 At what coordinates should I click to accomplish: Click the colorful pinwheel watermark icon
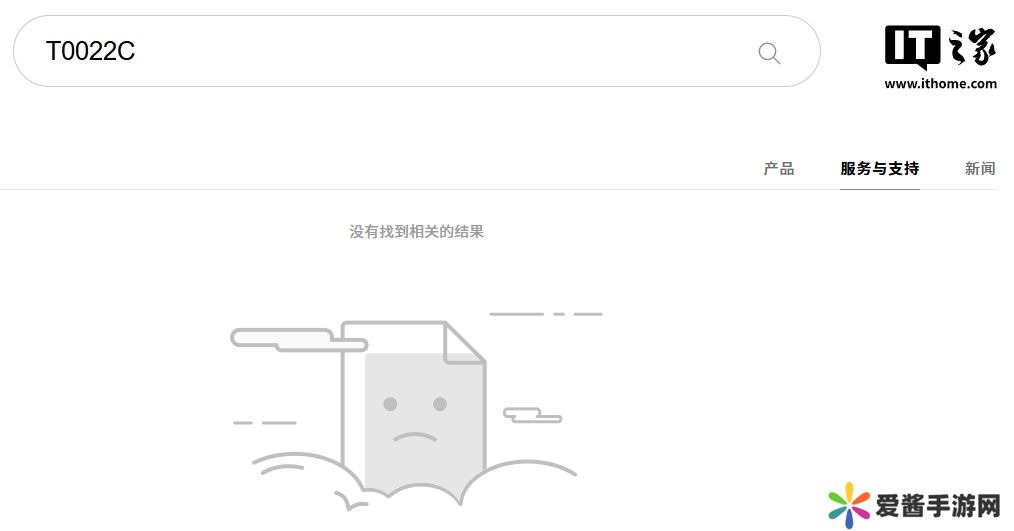849,505
